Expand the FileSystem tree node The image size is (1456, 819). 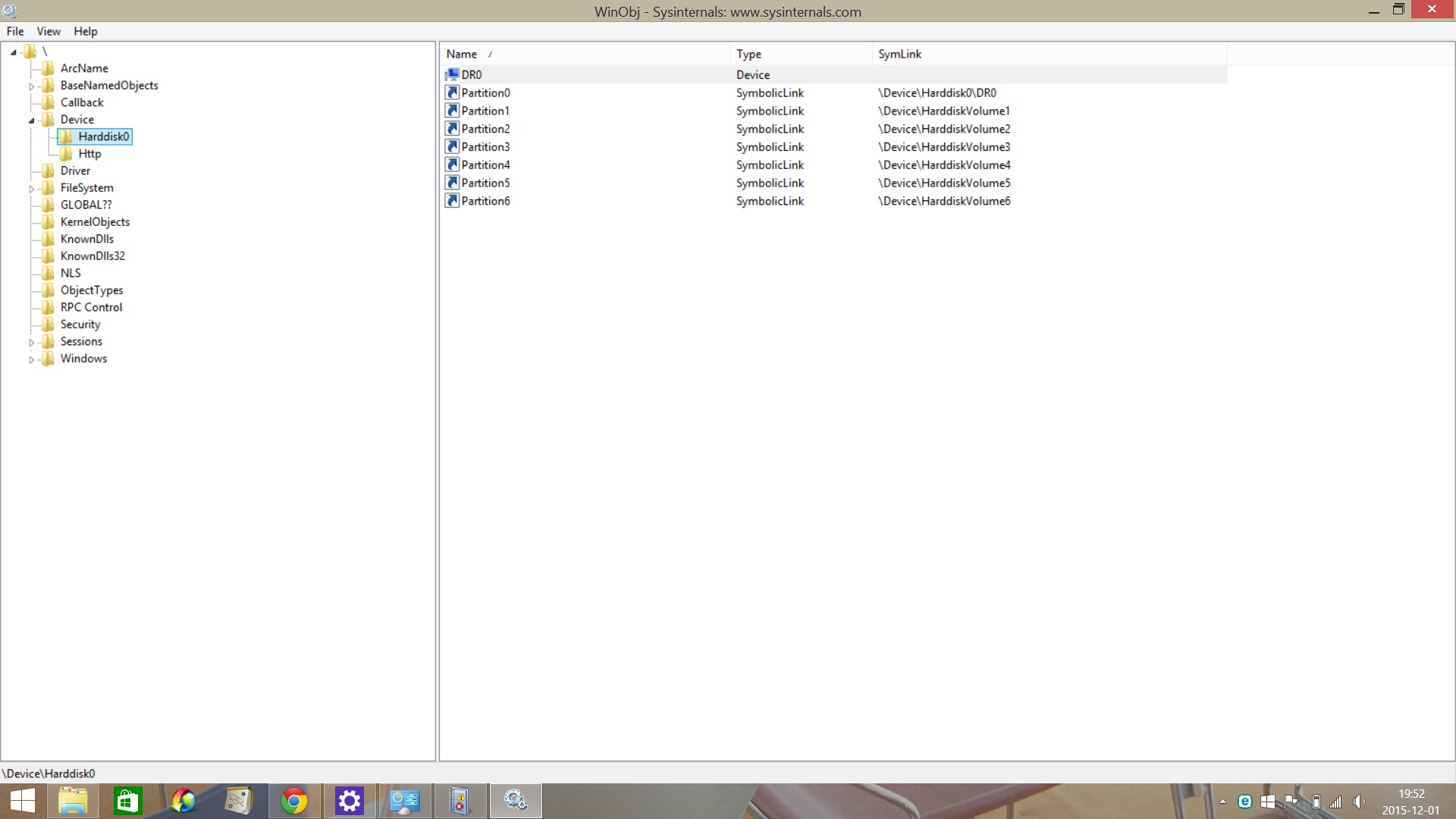[x=32, y=189]
